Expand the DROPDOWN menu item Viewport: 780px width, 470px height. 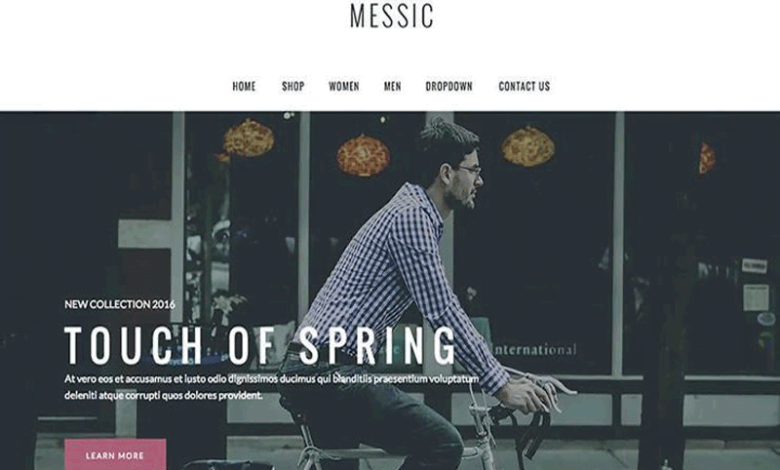[449, 87]
